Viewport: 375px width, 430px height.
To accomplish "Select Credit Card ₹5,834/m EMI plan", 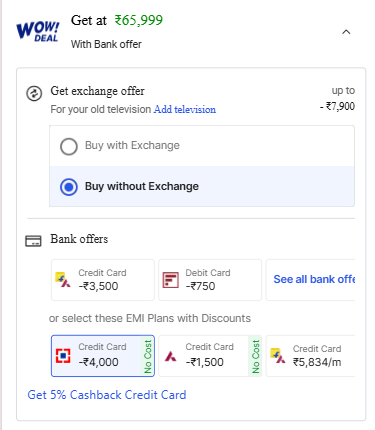I will [310, 356].
